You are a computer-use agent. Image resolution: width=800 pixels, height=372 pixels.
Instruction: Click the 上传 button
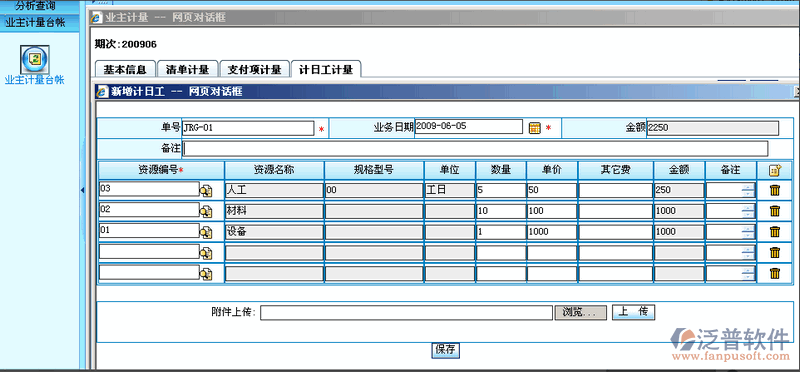point(633,312)
